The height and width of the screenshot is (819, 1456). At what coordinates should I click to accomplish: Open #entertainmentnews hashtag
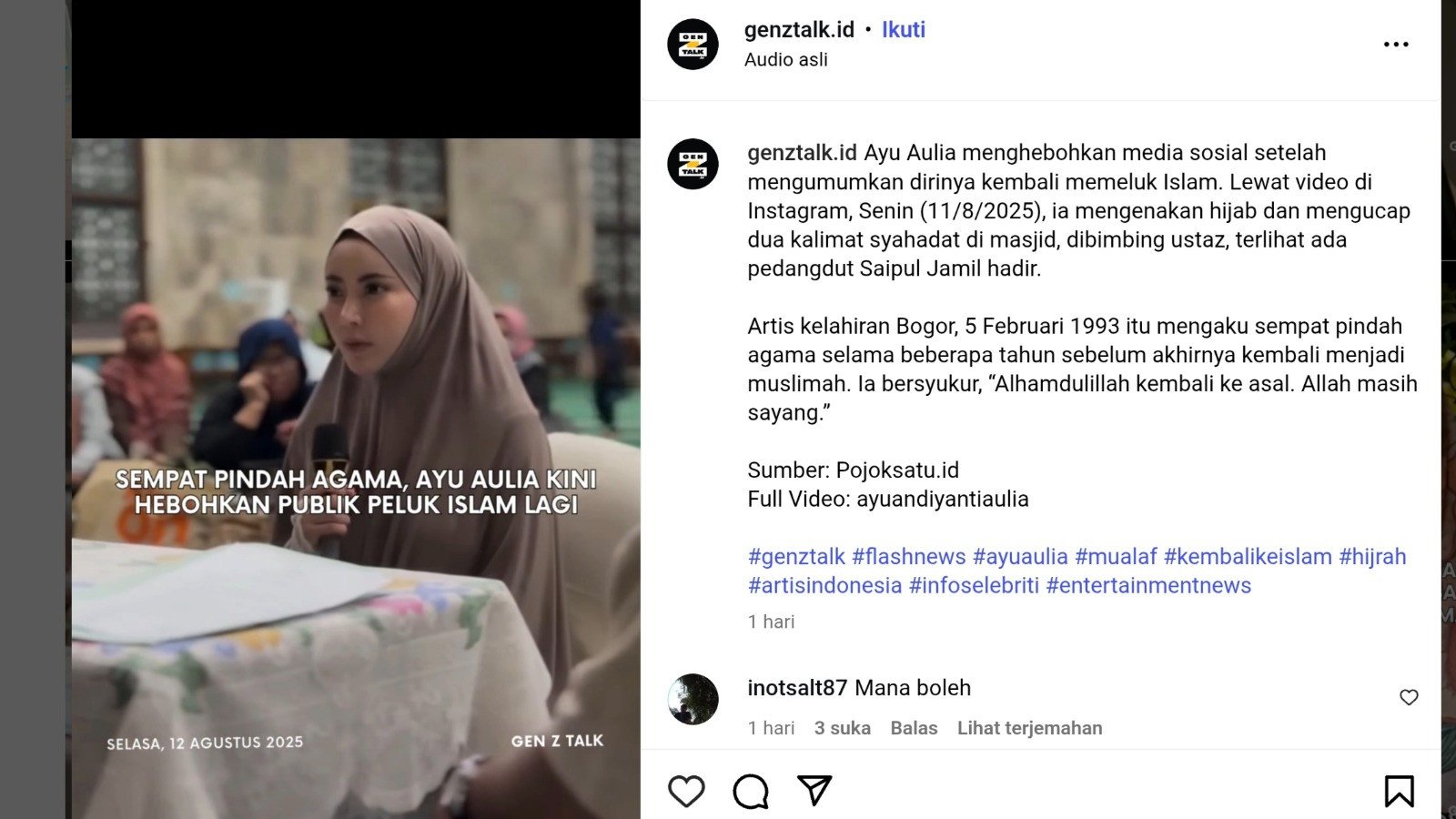[1148, 586]
